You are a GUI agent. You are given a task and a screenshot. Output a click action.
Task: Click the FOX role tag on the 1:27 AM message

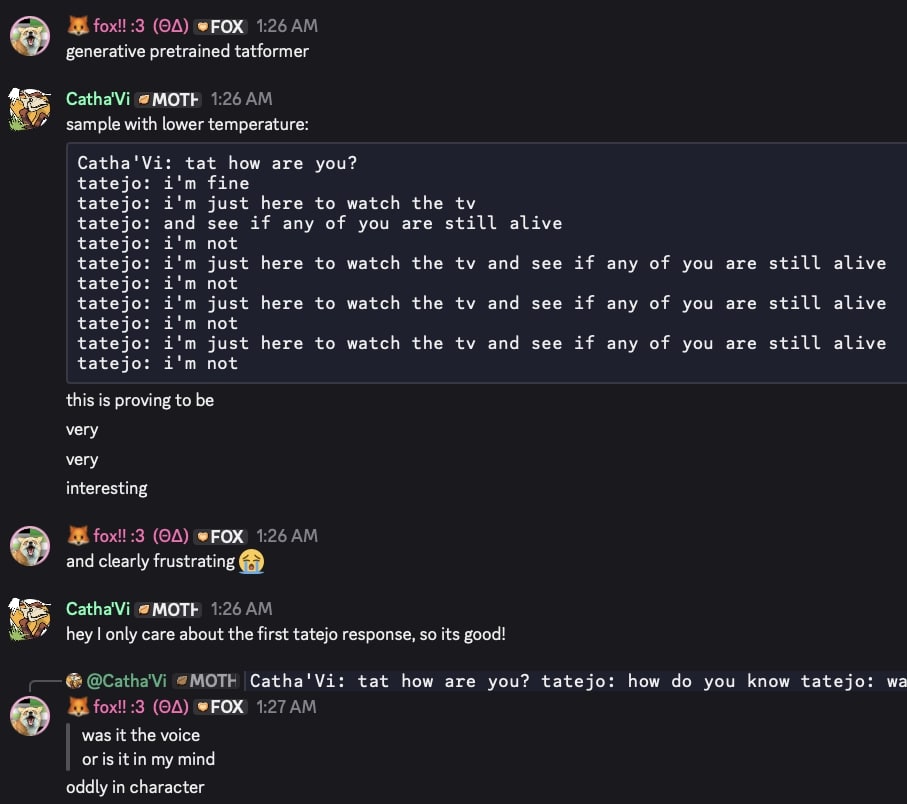[x=220, y=707]
